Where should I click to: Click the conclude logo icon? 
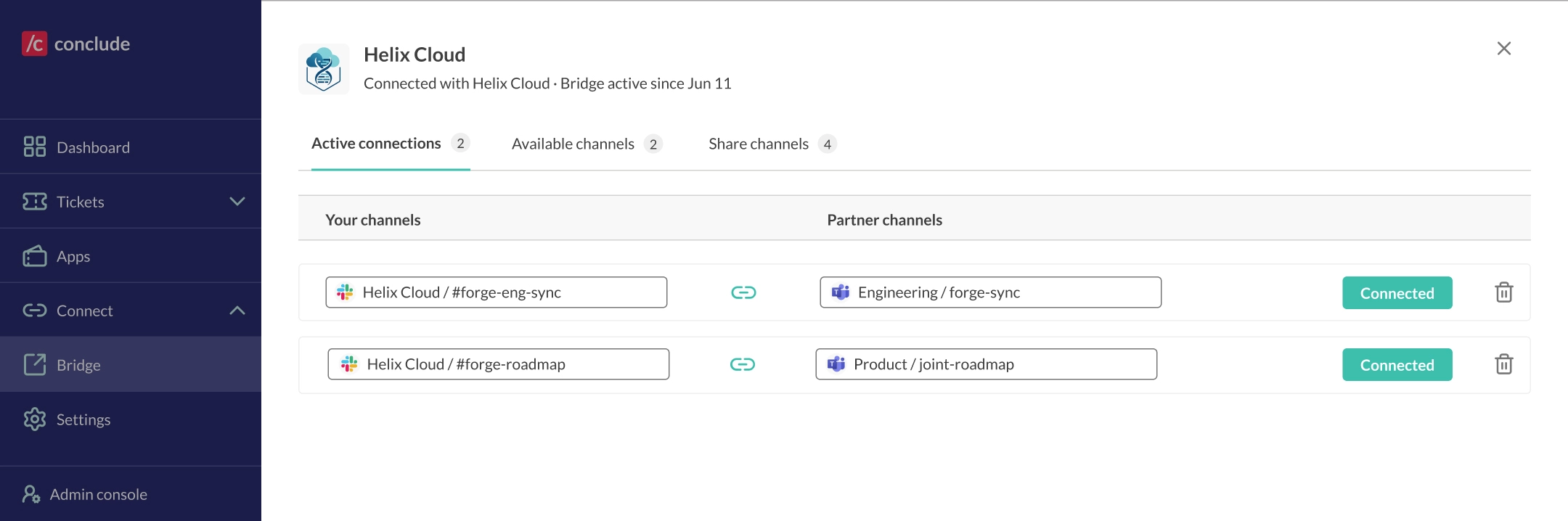pyautogui.click(x=34, y=44)
